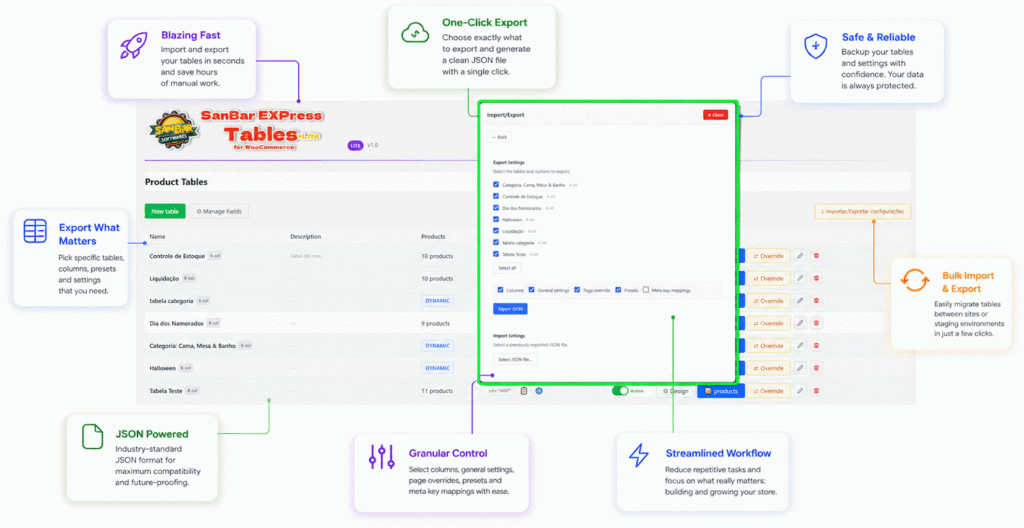Image resolution: width=1024 pixels, height=528 pixels.
Task: Open Manage Fields
Action: pos(219,211)
